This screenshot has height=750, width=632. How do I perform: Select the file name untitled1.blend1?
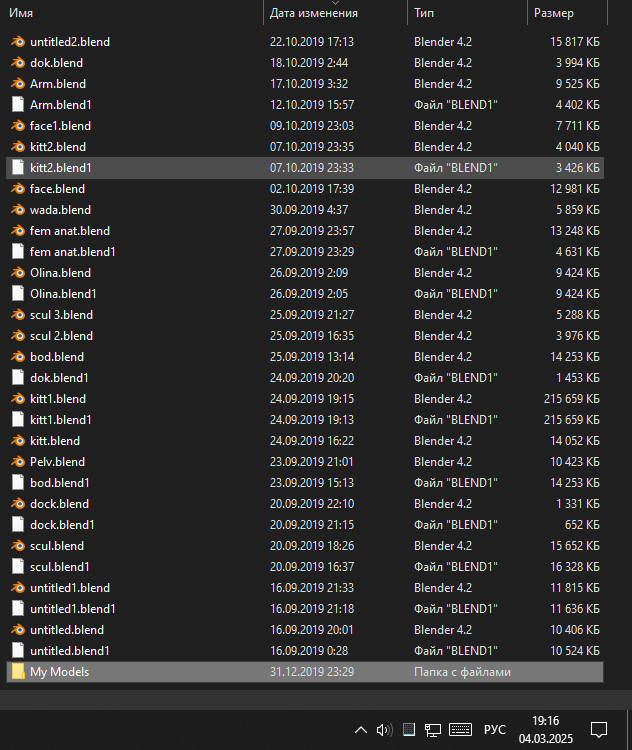[73, 609]
